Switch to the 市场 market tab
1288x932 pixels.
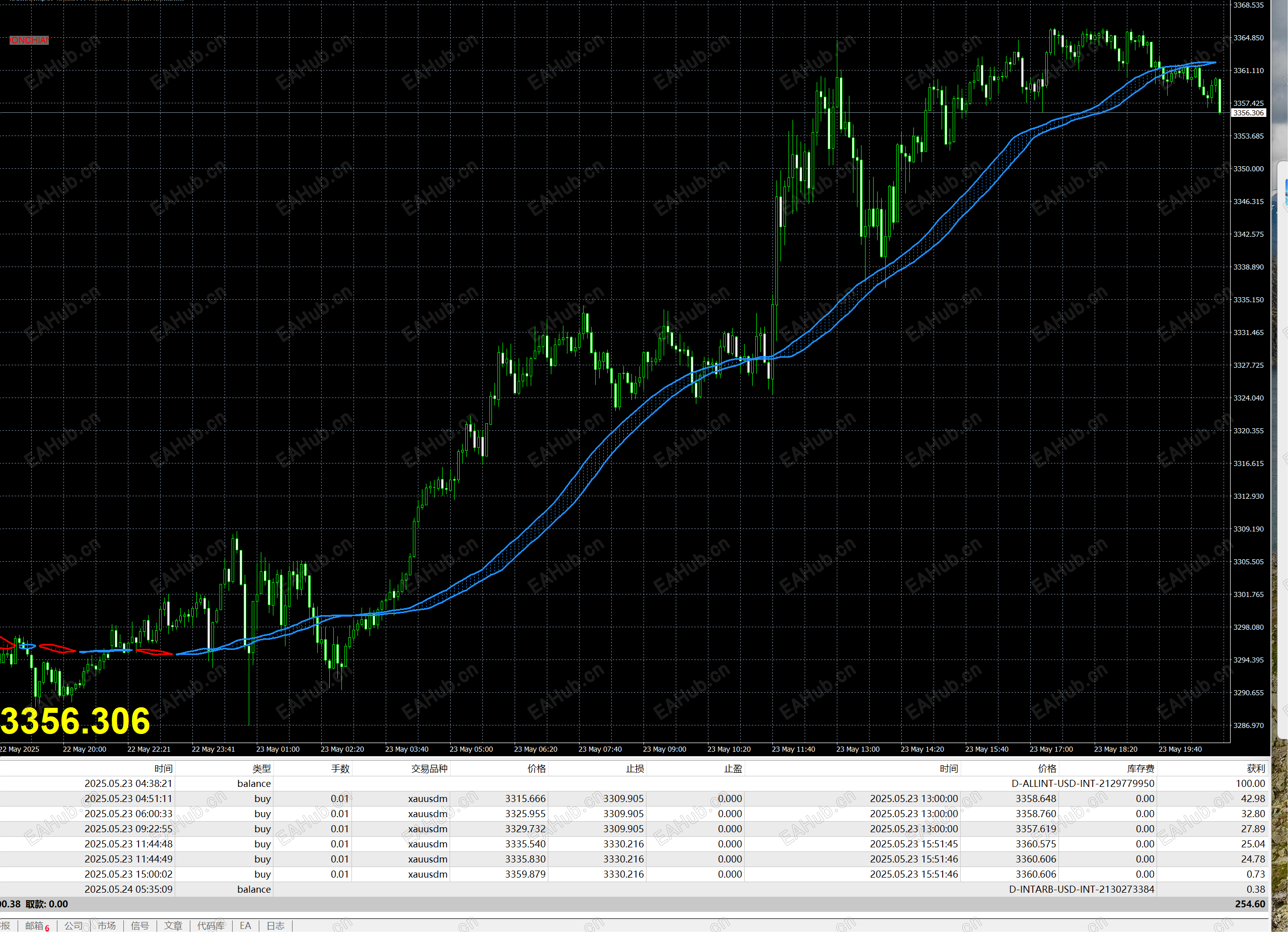[106, 926]
